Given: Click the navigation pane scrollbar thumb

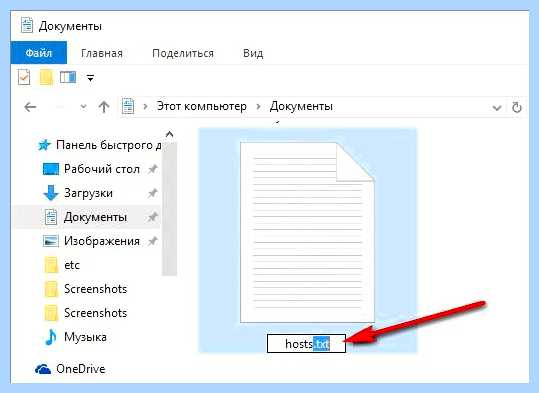Looking at the screenshot, I should click(x=169, y=209).
